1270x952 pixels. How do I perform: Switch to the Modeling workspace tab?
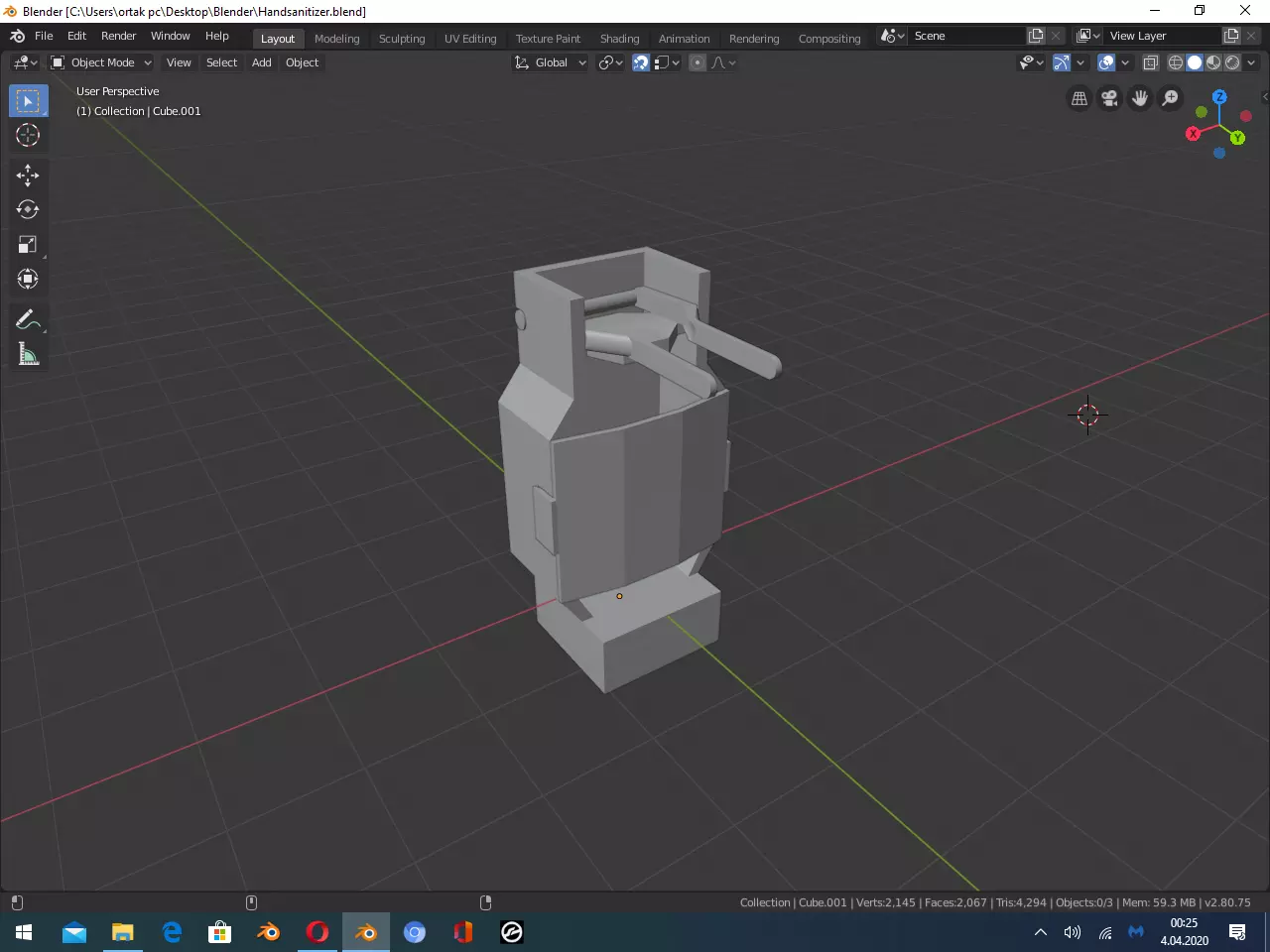337,39
